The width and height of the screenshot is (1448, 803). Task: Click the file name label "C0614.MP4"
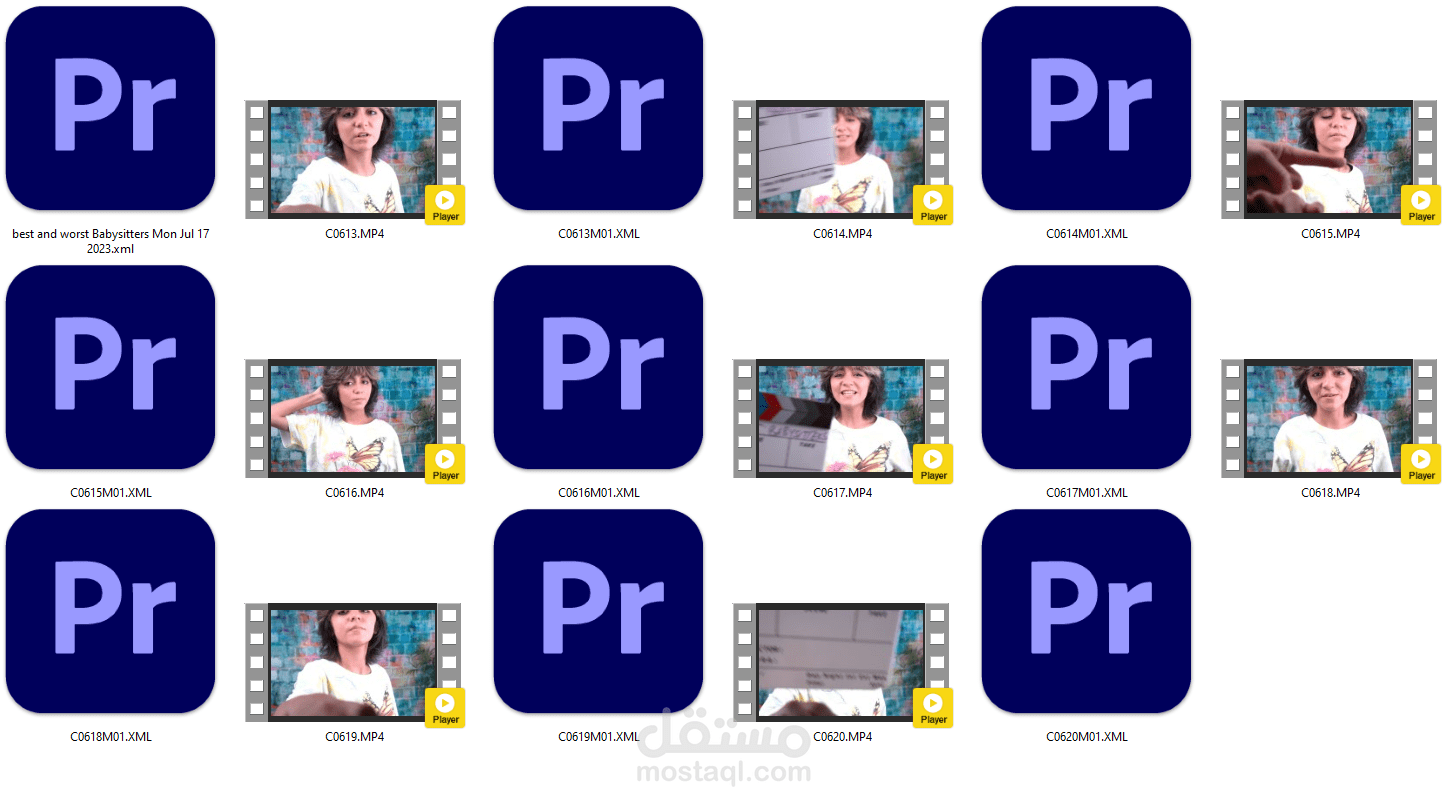click(843, 234)
